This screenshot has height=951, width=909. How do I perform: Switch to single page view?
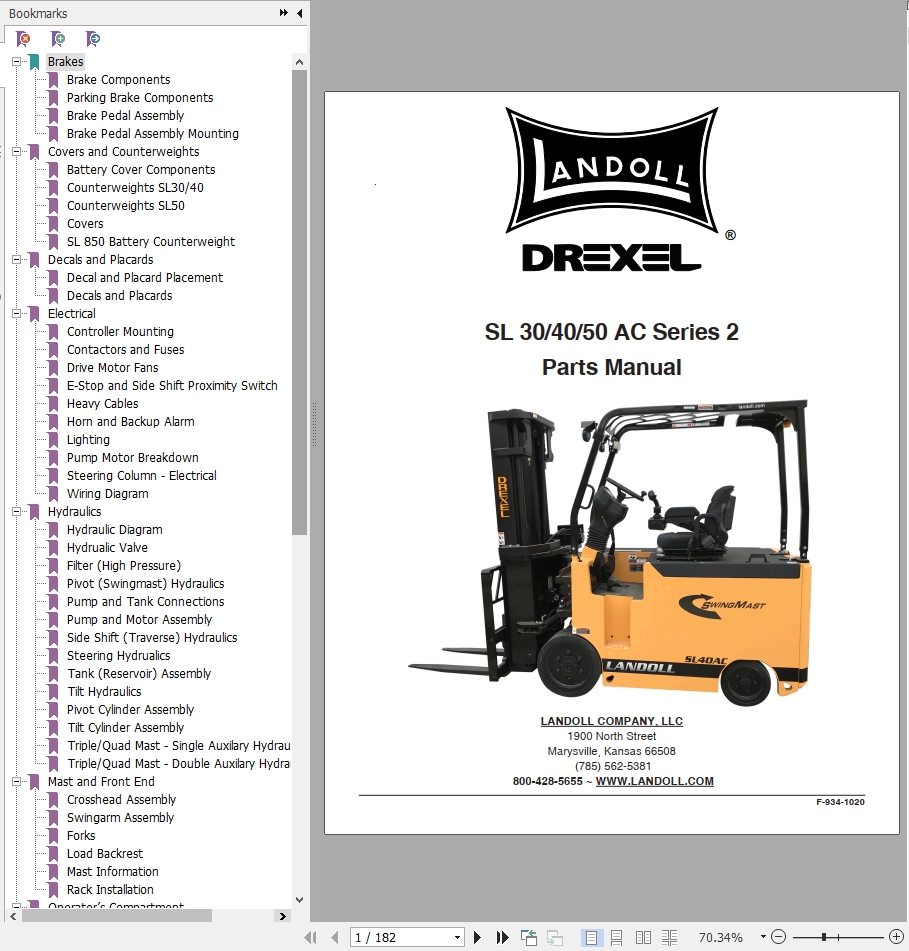point(591,938)
